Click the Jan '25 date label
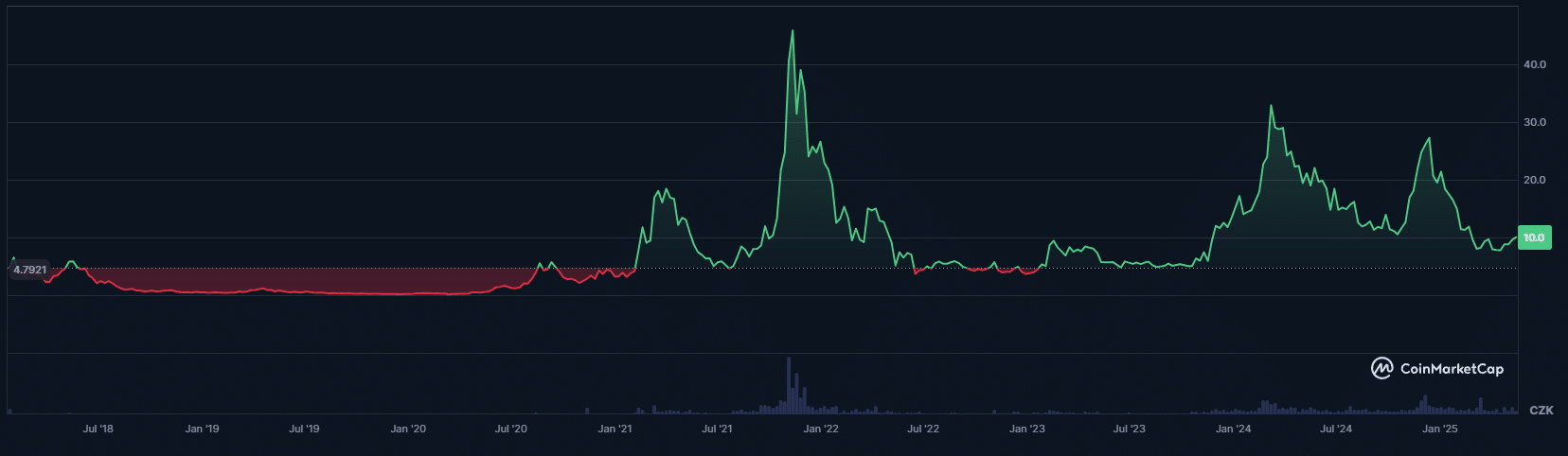The width and height of the screenshot is (1568, 456). [1440, 429]
